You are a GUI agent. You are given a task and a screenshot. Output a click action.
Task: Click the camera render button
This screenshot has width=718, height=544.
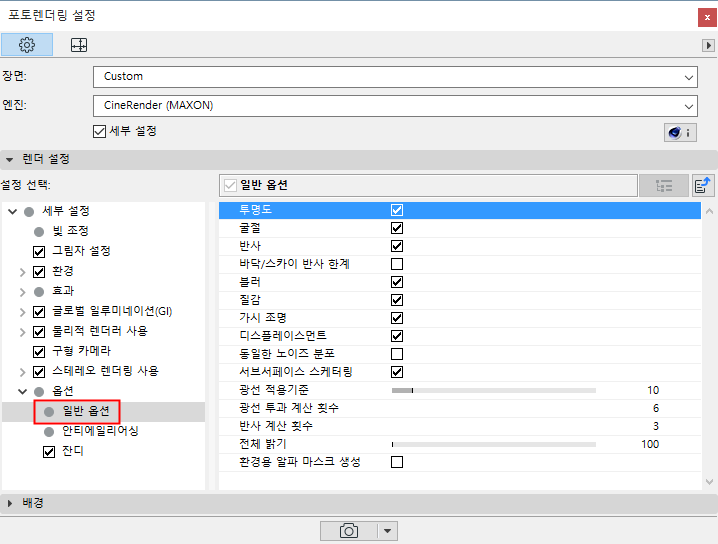(x=348, y=531)
